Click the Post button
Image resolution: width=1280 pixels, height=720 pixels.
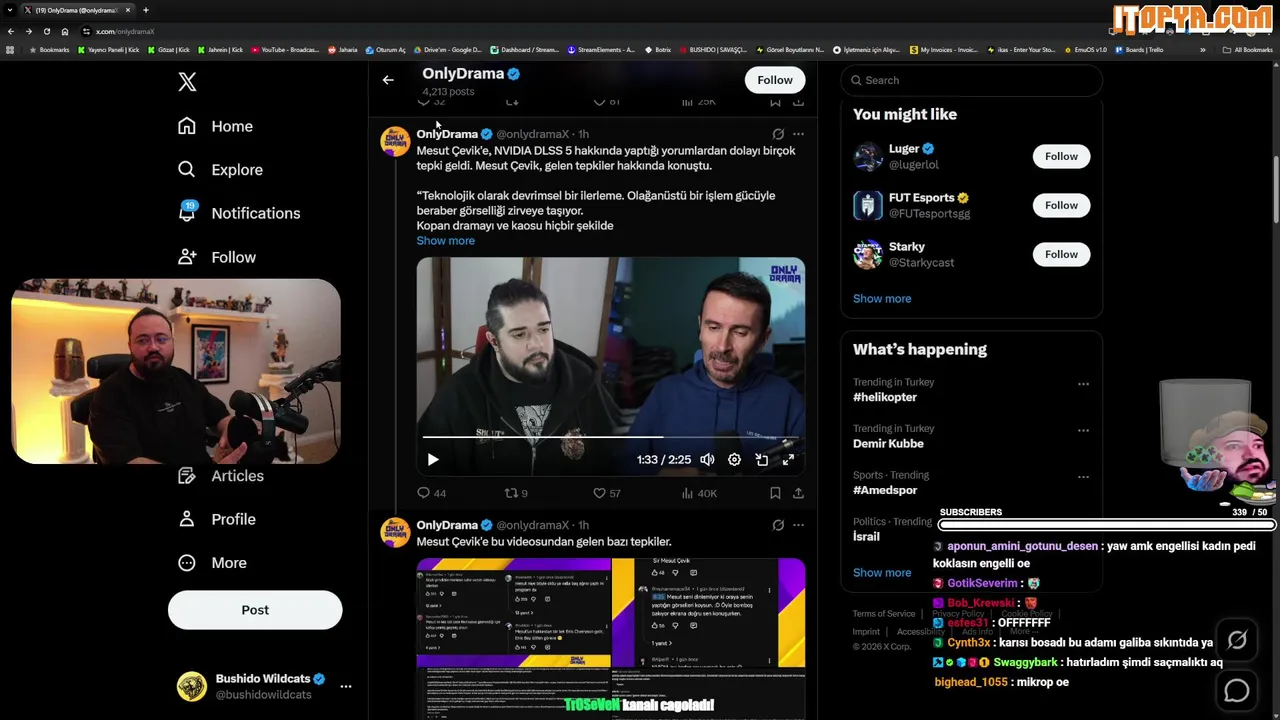255,610
